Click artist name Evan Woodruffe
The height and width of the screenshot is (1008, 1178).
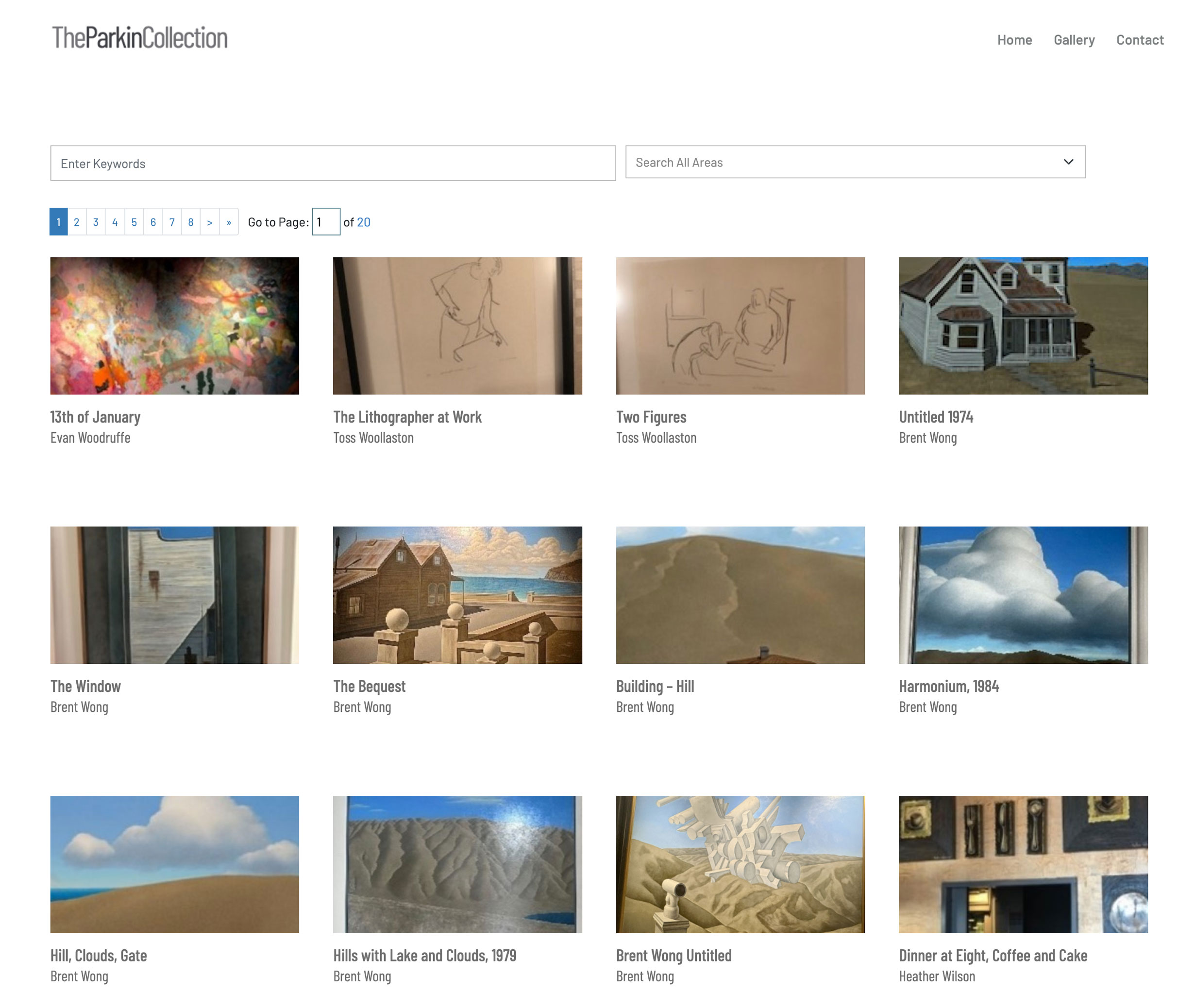tap(90, 438)
